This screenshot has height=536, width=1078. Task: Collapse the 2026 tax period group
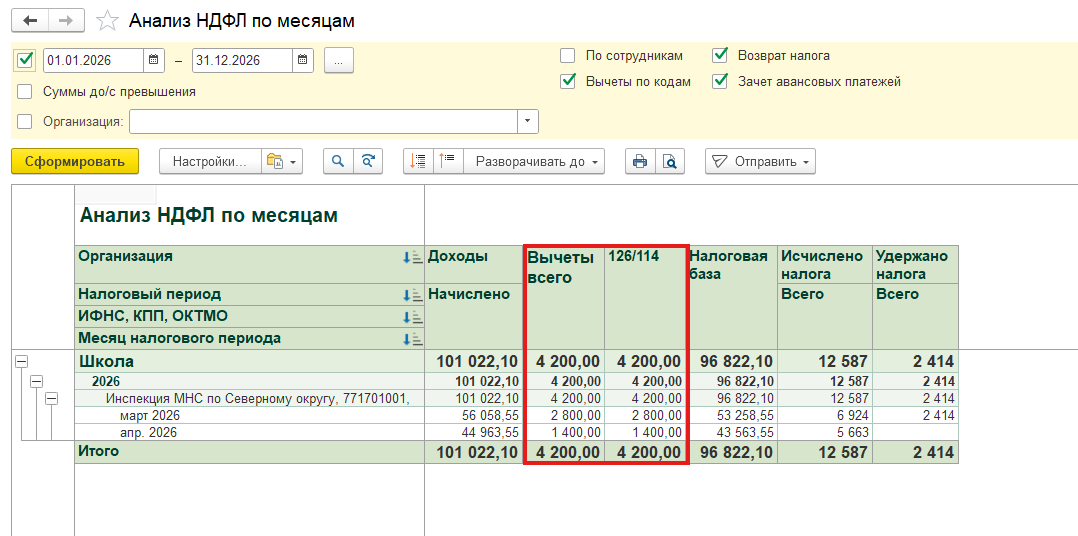click(36, 381)
